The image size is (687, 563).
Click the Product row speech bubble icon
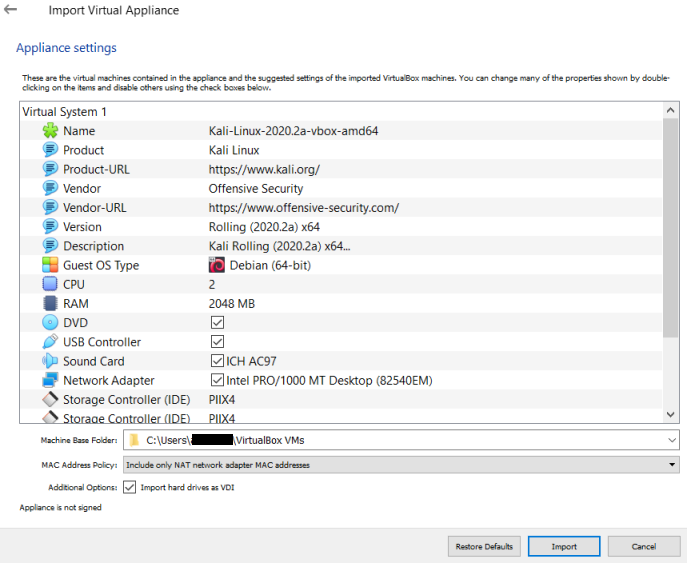point(50,150)
